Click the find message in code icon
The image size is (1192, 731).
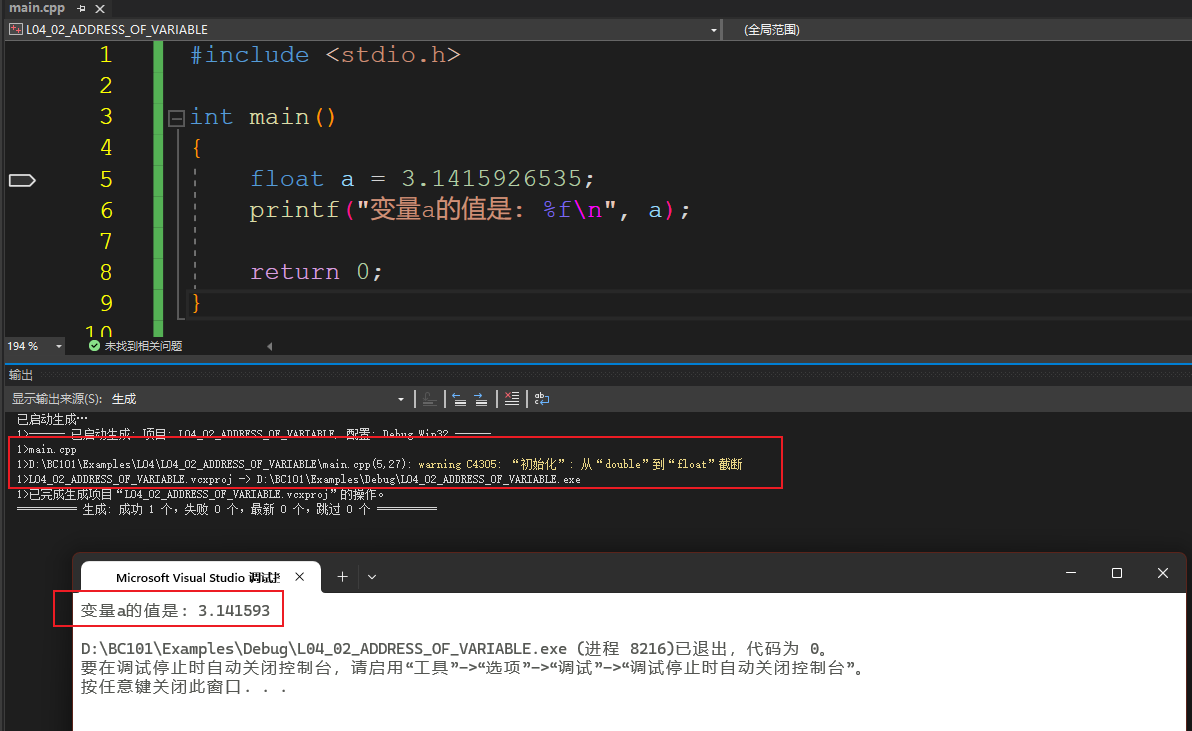point(429,399)
